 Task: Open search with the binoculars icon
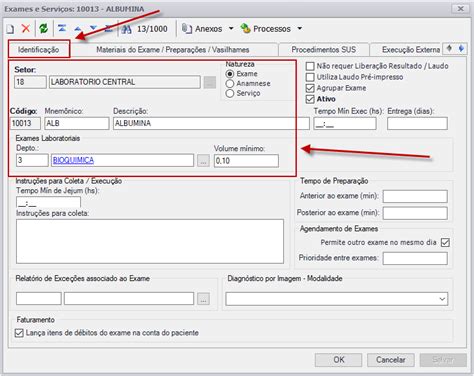126,29
